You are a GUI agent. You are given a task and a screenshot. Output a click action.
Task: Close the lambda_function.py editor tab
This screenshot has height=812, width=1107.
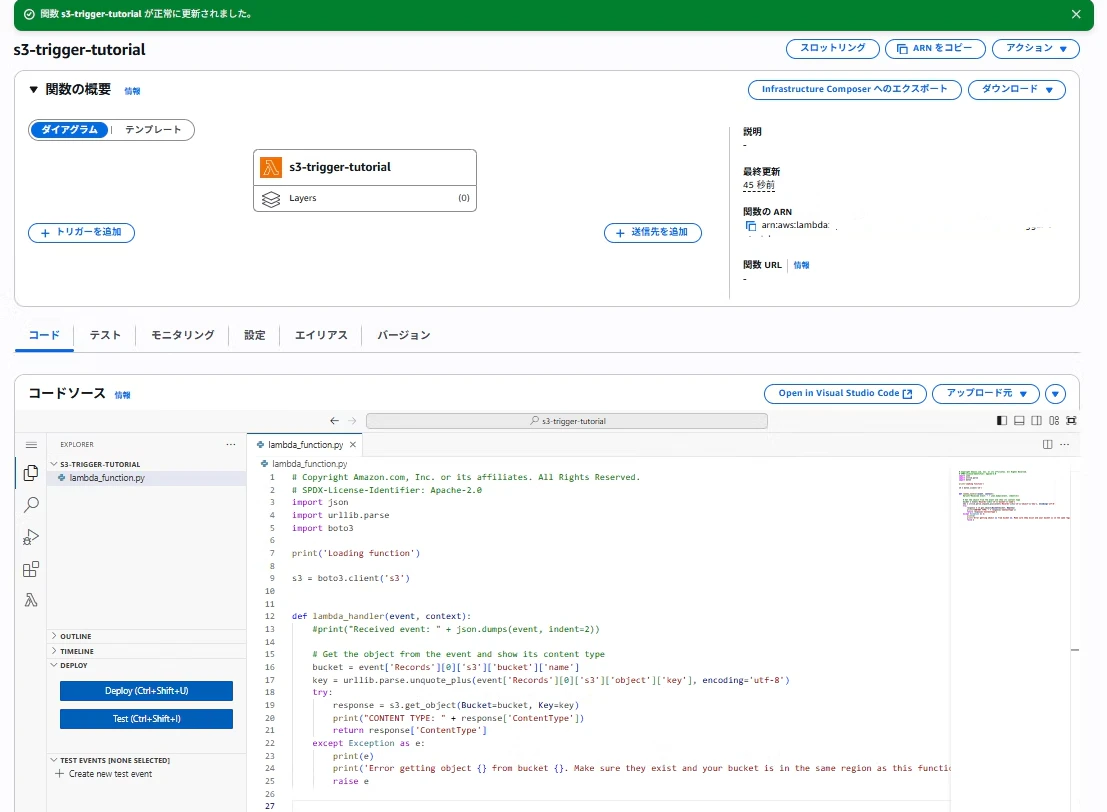coord(353,445)
